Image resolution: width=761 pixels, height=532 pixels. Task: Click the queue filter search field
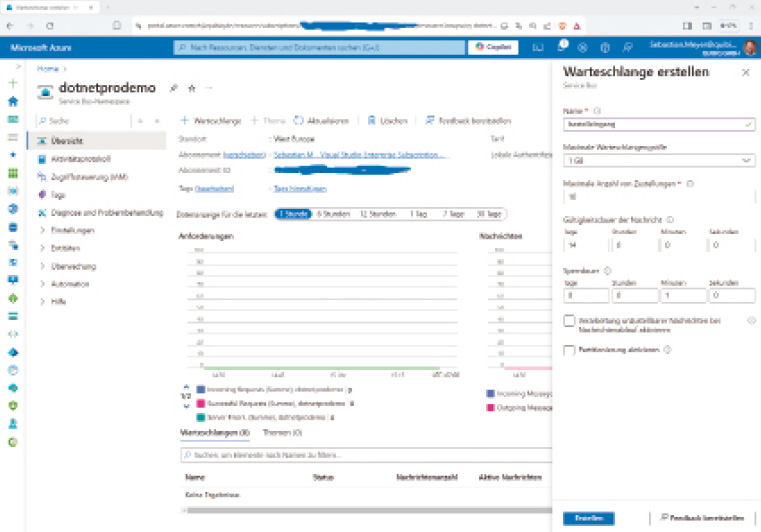tap(366, 455)
